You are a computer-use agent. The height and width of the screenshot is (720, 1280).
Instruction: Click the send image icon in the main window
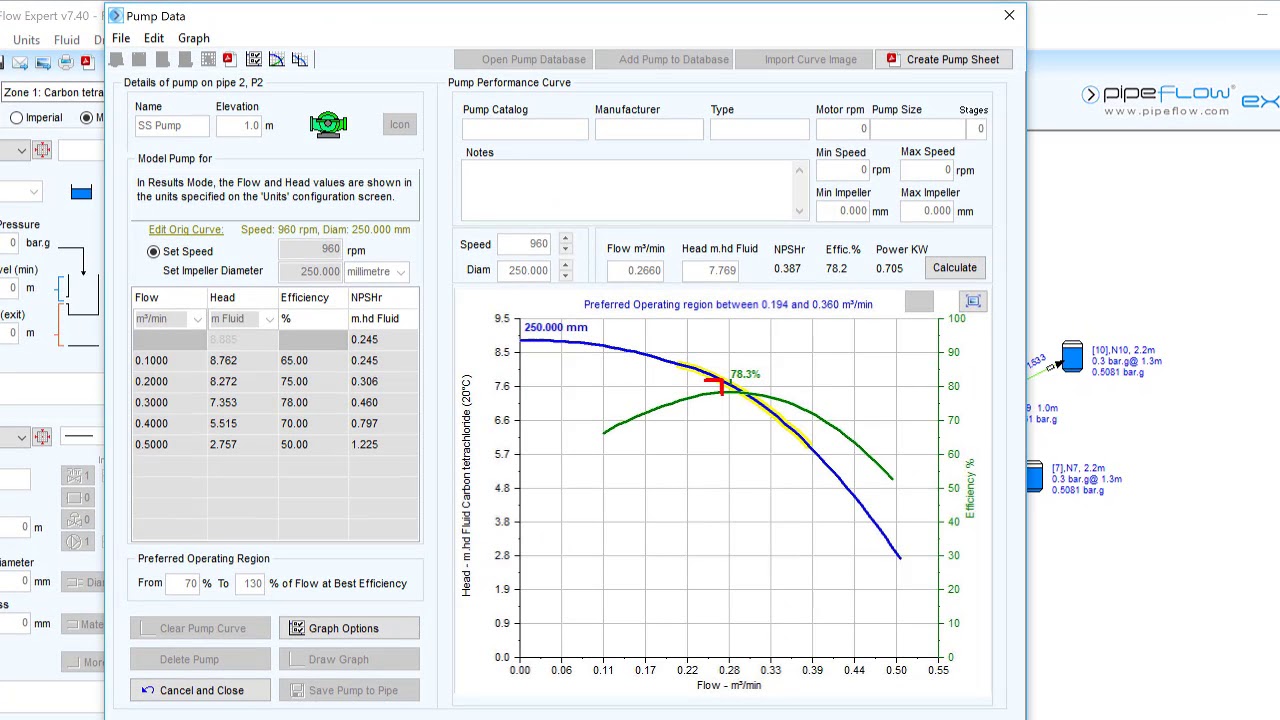(x=43, y=63)
